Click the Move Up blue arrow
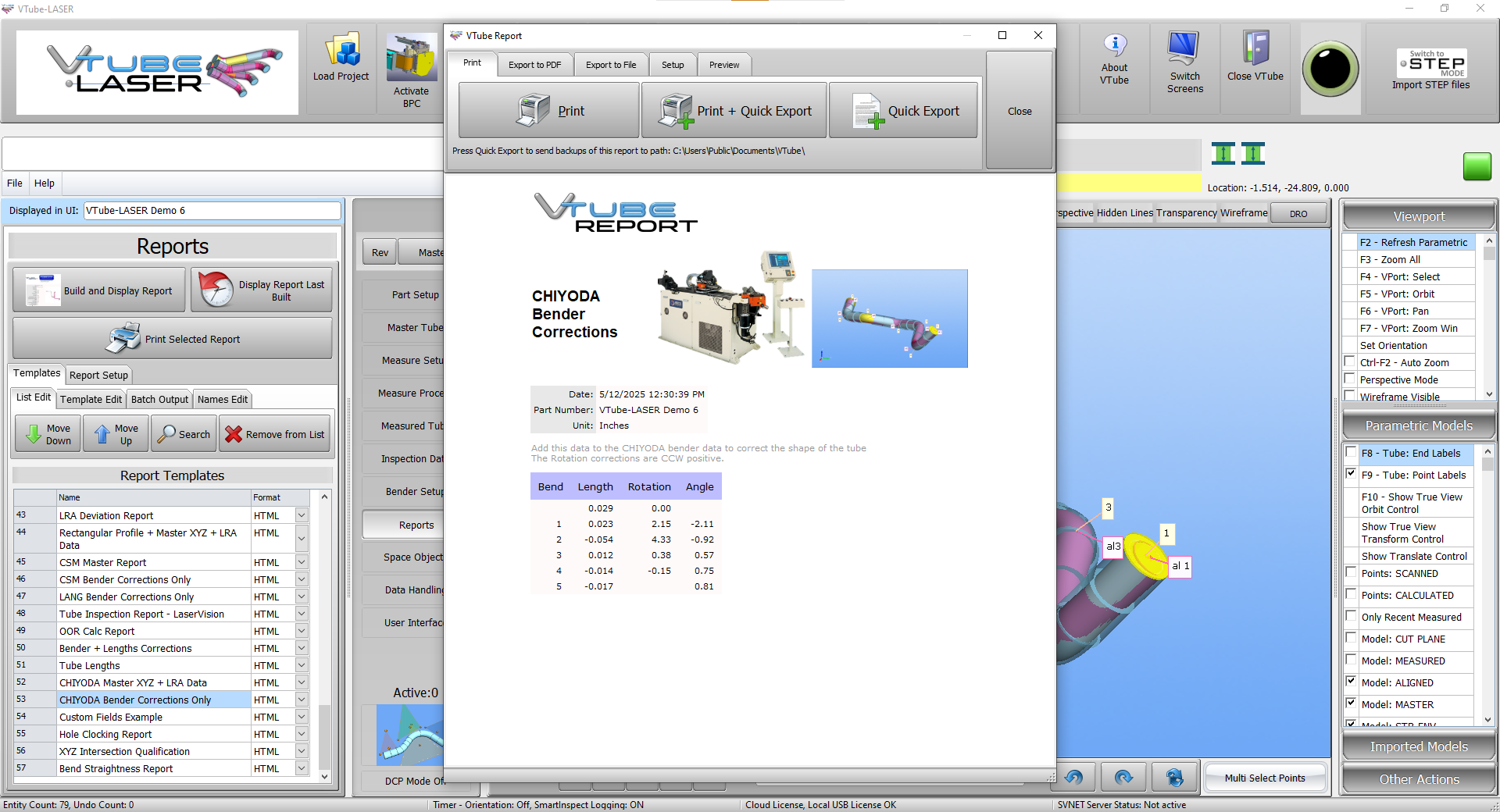 pos(102,434)
